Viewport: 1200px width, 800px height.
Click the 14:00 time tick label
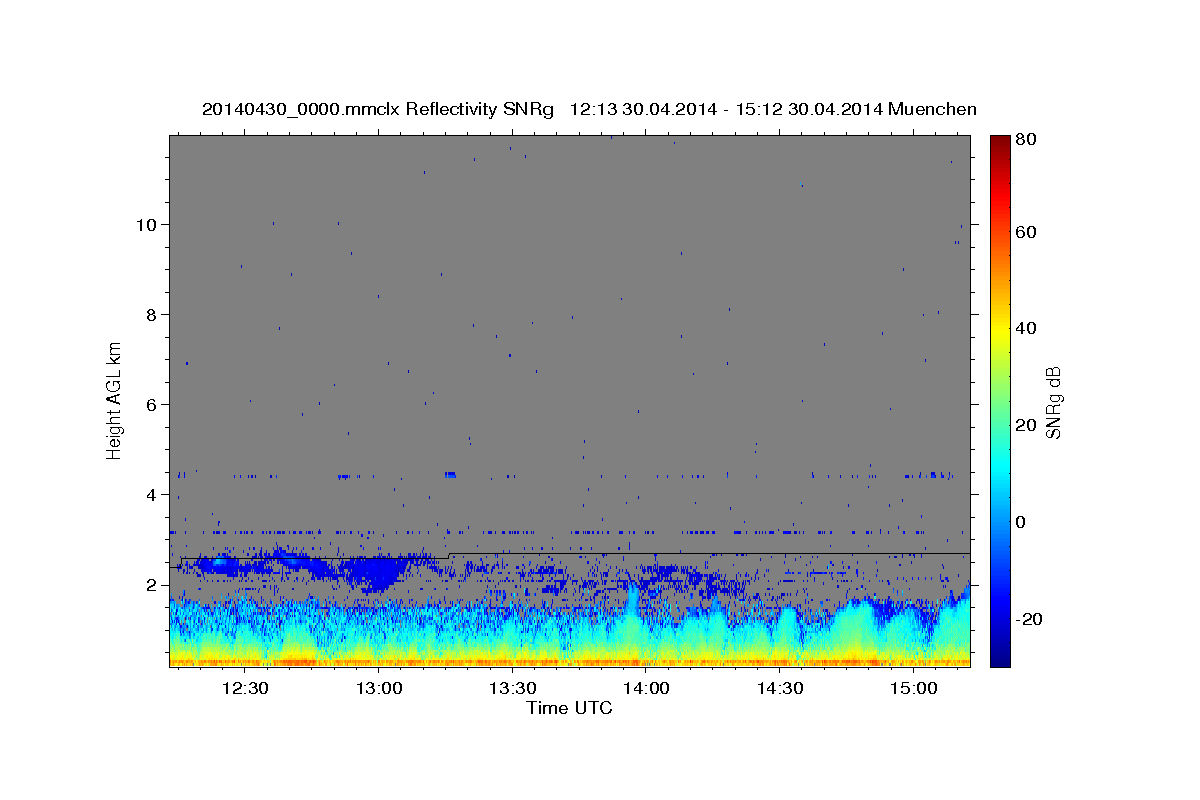(x=647, y=689)
